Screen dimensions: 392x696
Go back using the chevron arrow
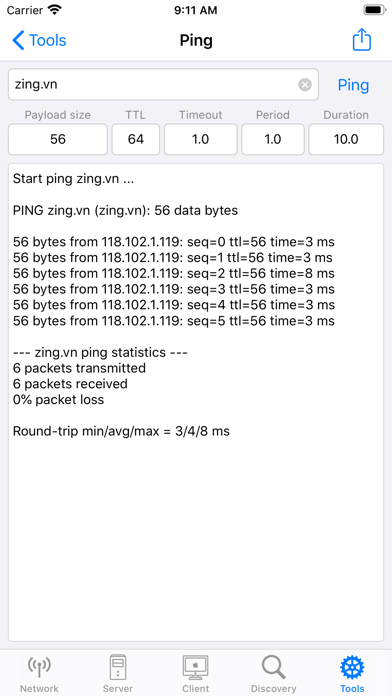click(18, 40)
